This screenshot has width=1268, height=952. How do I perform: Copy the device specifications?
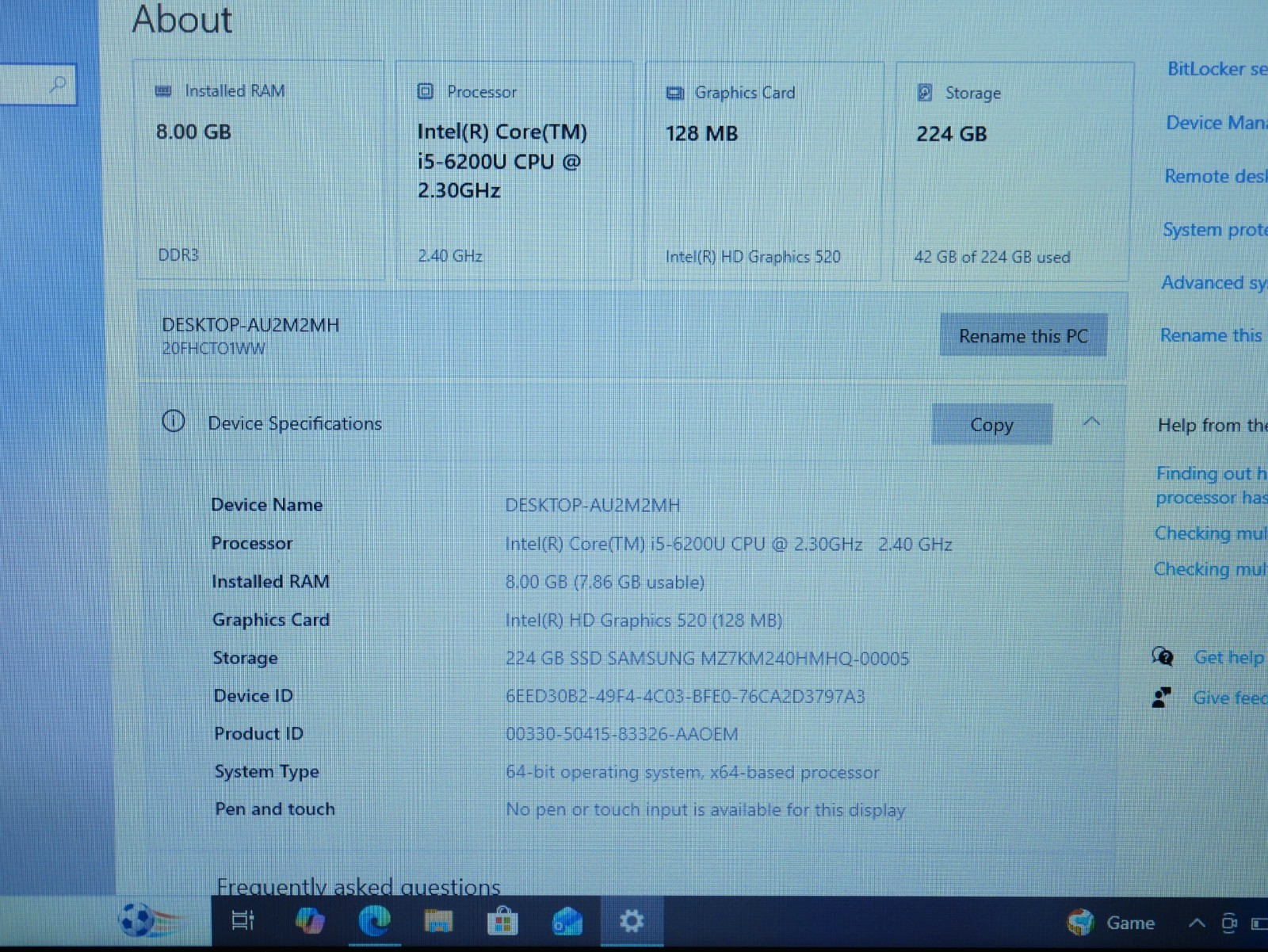(x=991, y=424)
